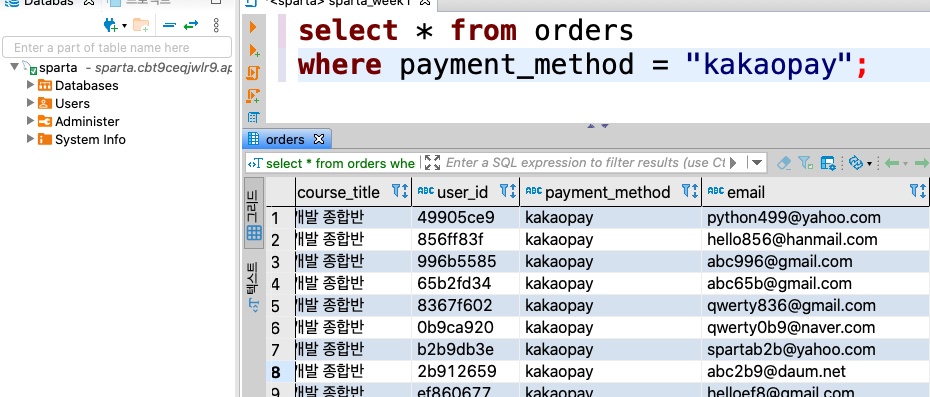Expand the System Info folder
This screenshot has height=397, width=930.
point(31,139)
